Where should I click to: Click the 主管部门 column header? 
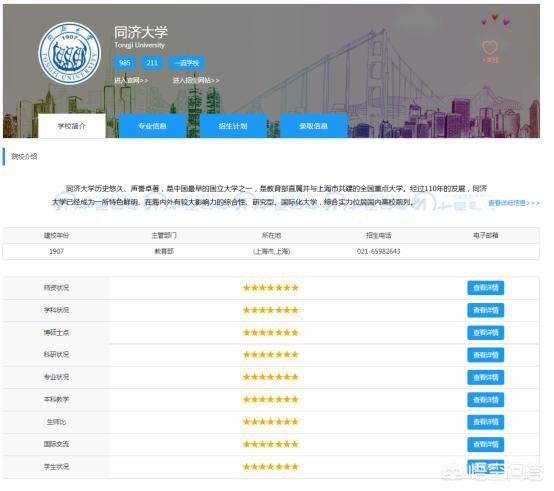(x=164, y=236)
